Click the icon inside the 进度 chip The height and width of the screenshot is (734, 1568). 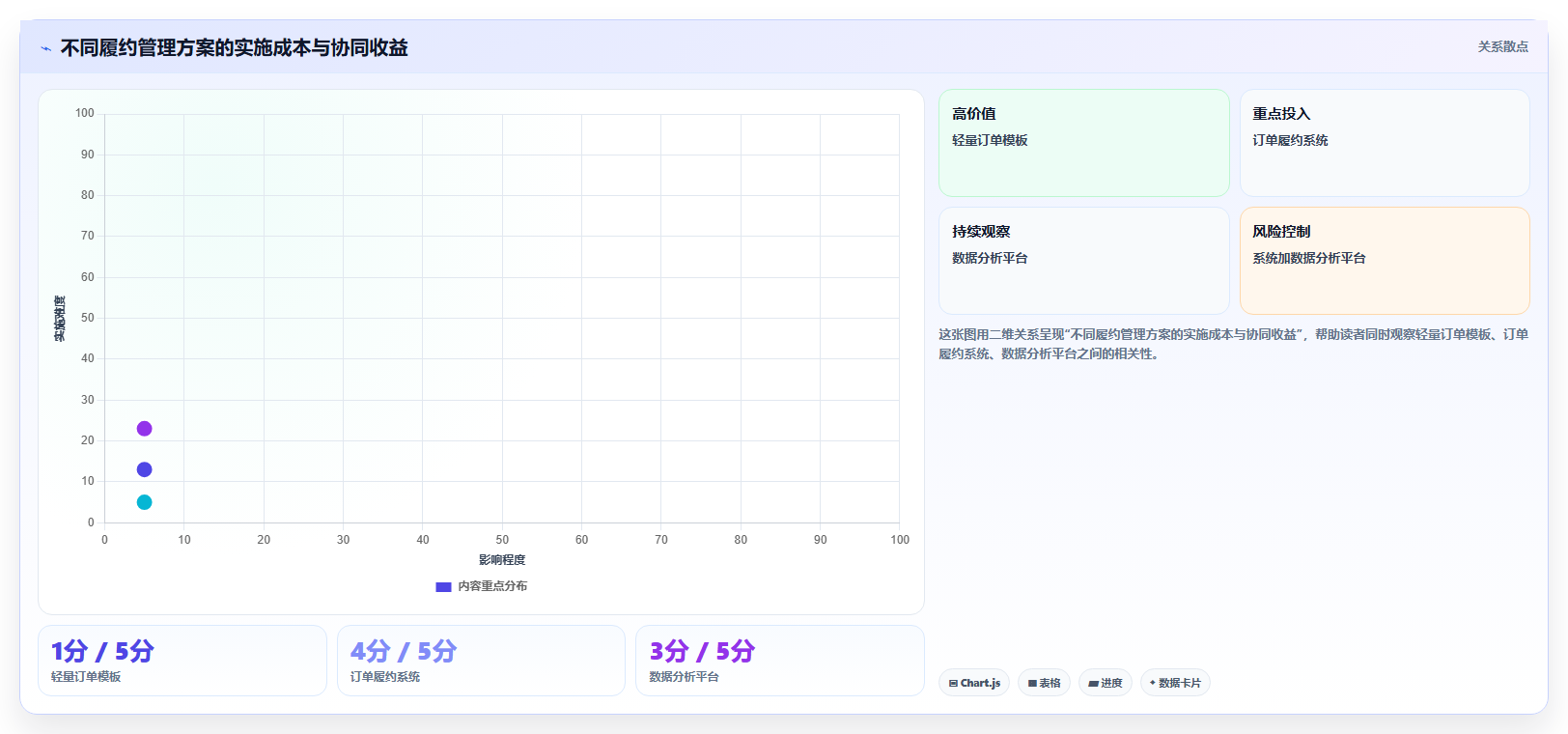tap(1093, 683)
